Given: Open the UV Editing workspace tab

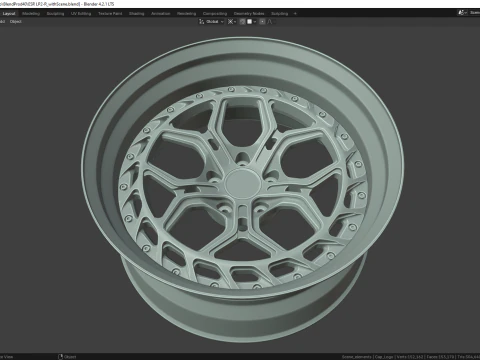Looking at the screenshot, I should (x=81, y=14).
